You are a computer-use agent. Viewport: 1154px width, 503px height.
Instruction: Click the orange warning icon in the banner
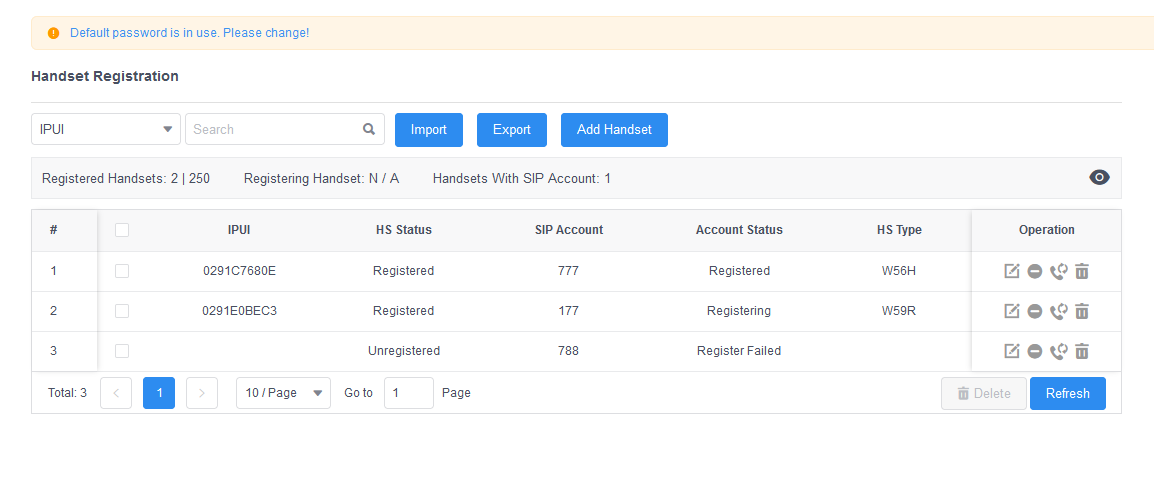coord(53,33)
